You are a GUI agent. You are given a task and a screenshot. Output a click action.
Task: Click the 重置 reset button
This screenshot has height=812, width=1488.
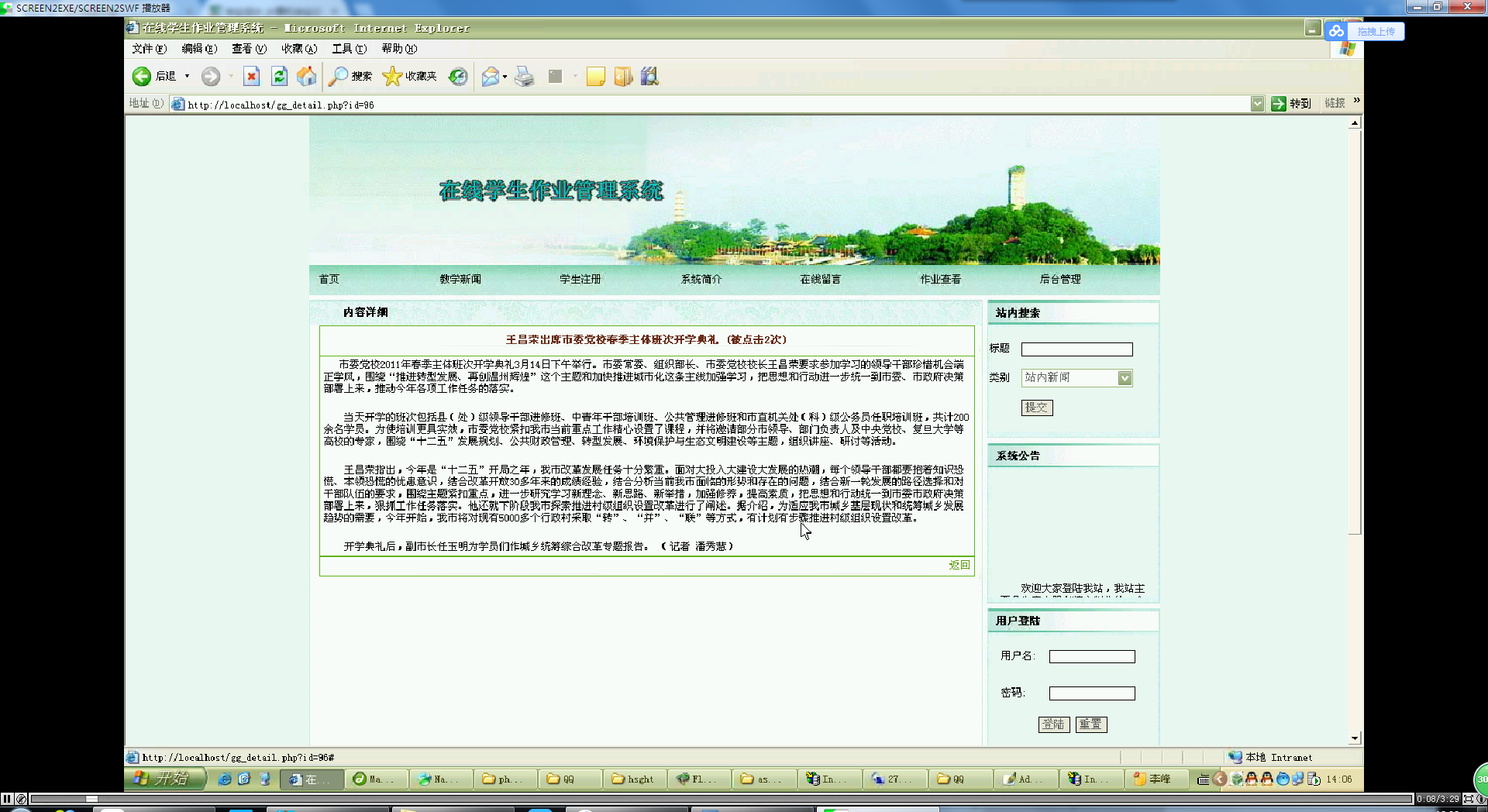[x=1091, y=724]
